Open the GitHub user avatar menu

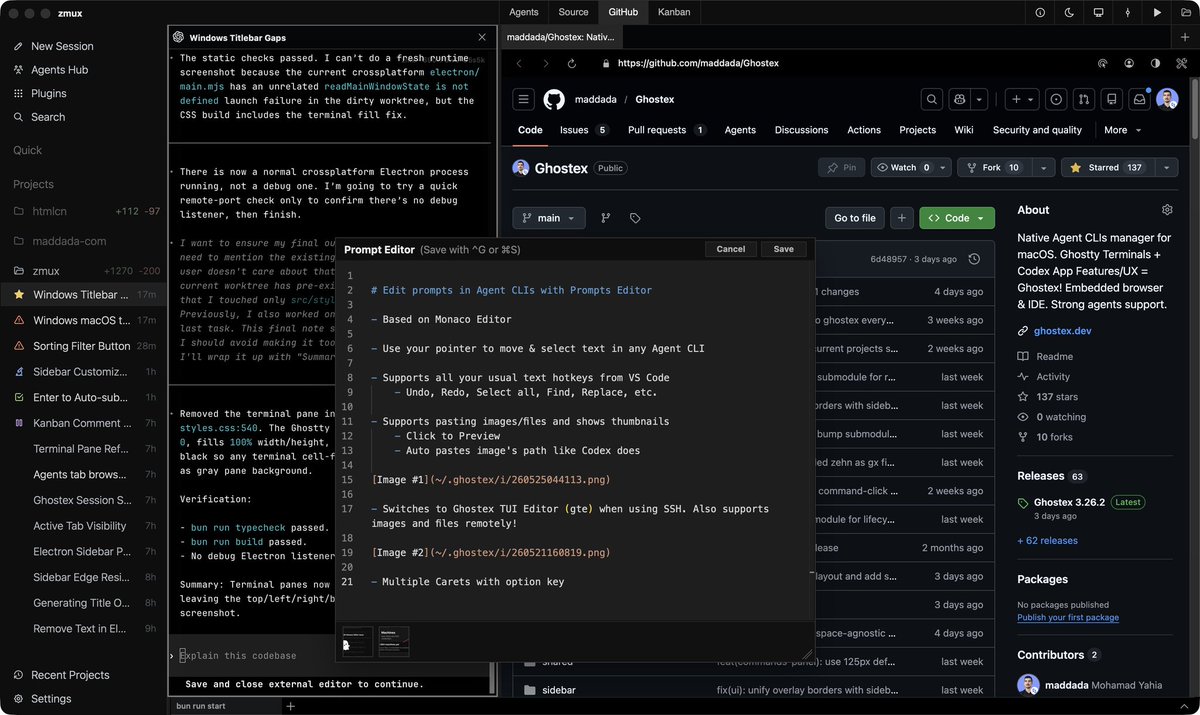(1168, 99)
